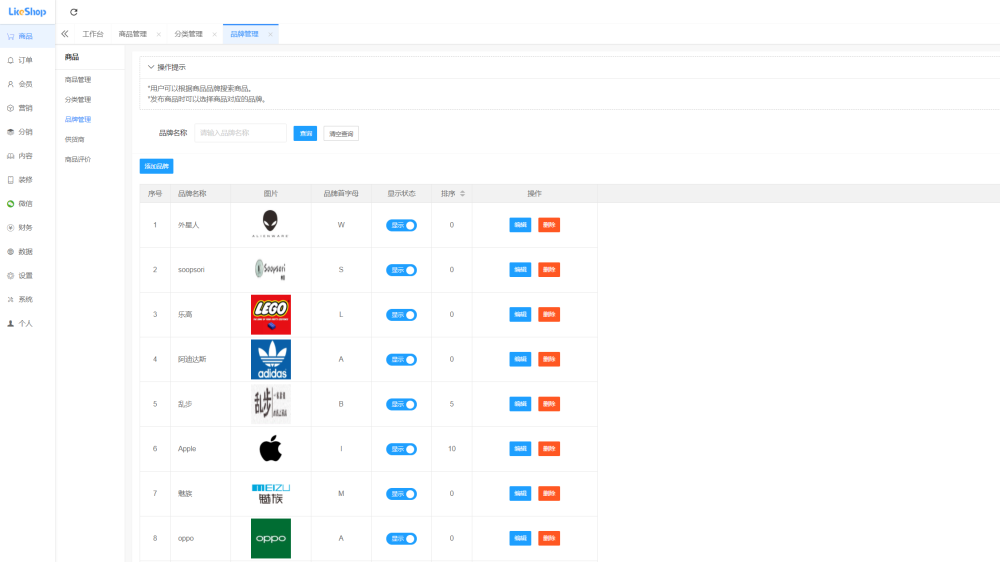The image size is (1000, 562).
Task: Click the Meizu brand image
Action: click(x=270, y=494)
